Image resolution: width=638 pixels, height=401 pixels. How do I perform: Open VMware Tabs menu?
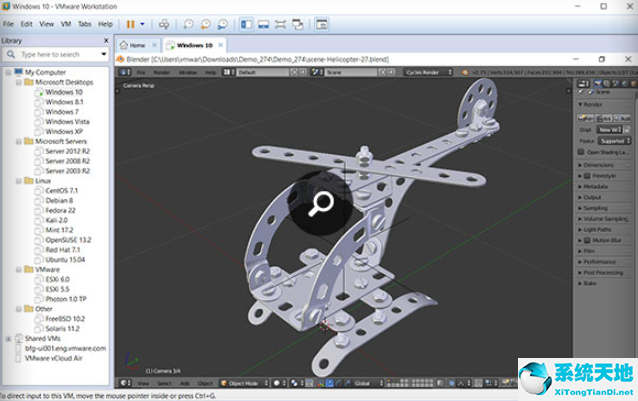(85, 24)
